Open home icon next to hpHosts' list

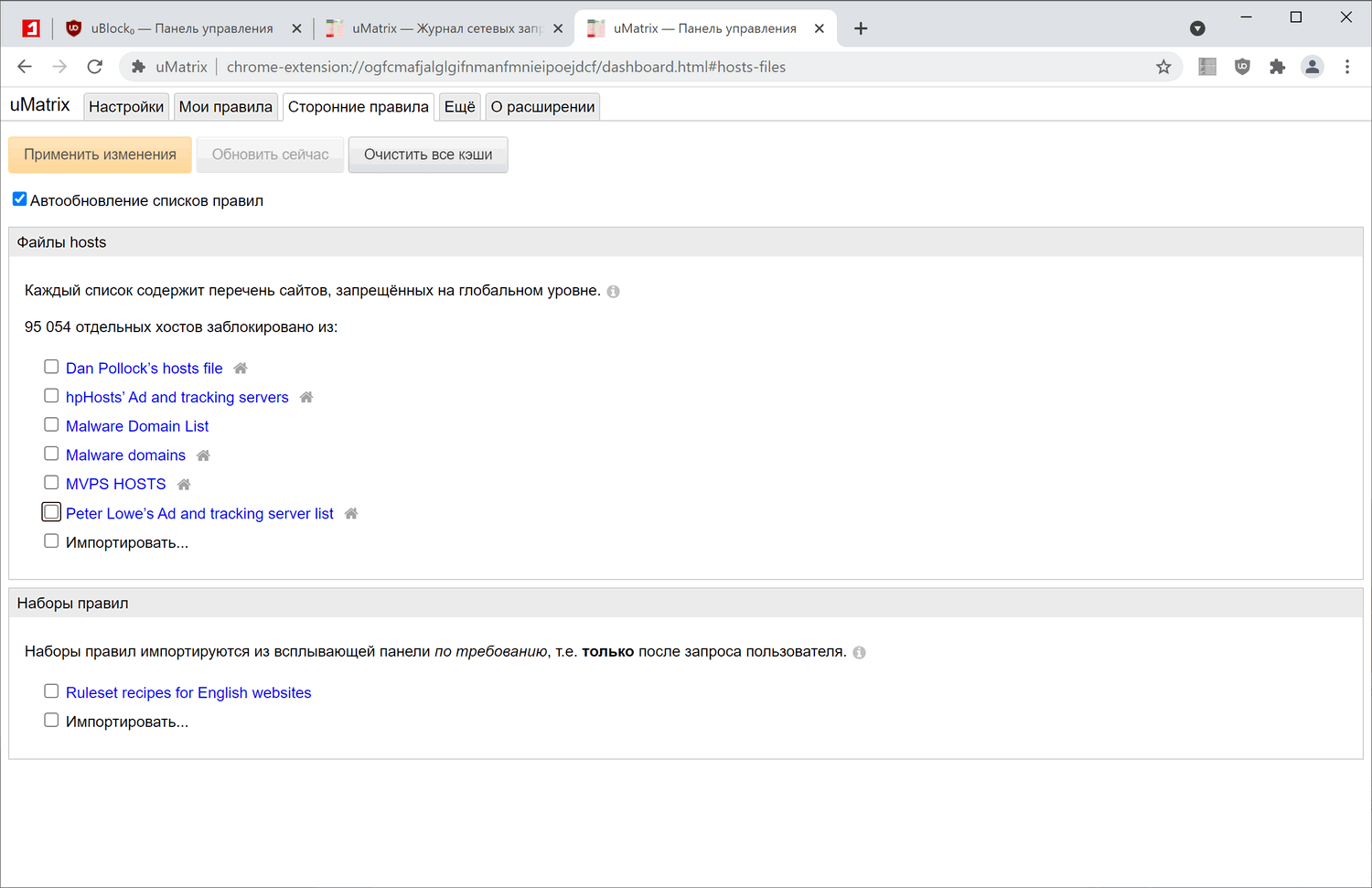pos(306,398)
